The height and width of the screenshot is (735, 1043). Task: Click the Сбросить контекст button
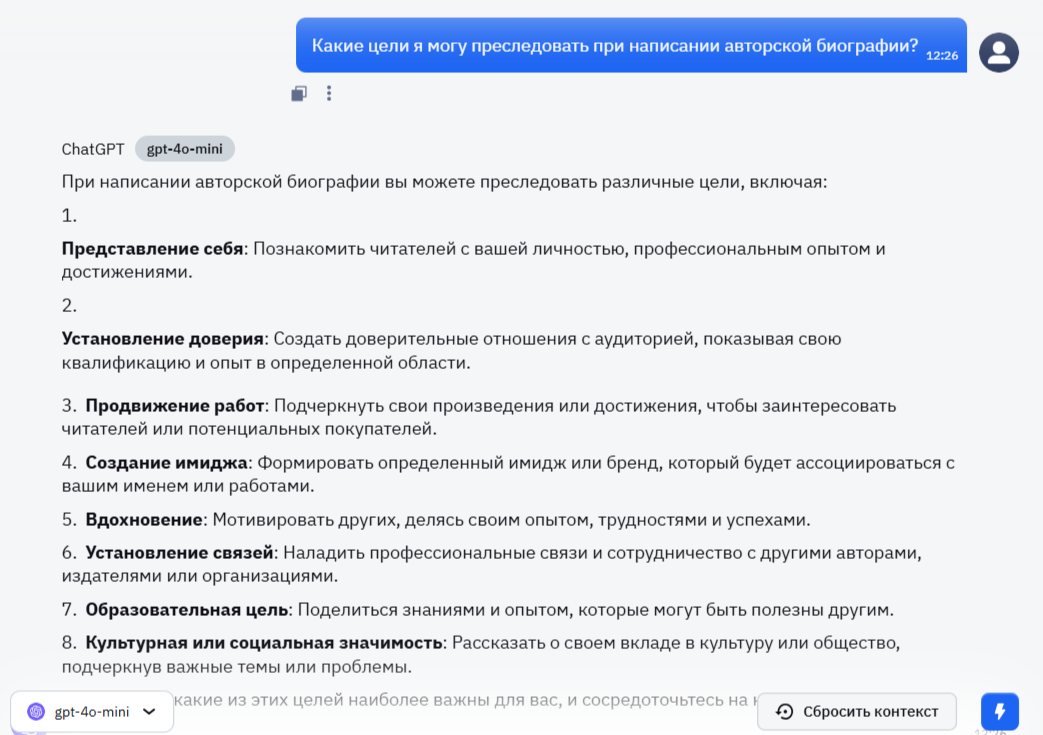(x=857, y=712)
